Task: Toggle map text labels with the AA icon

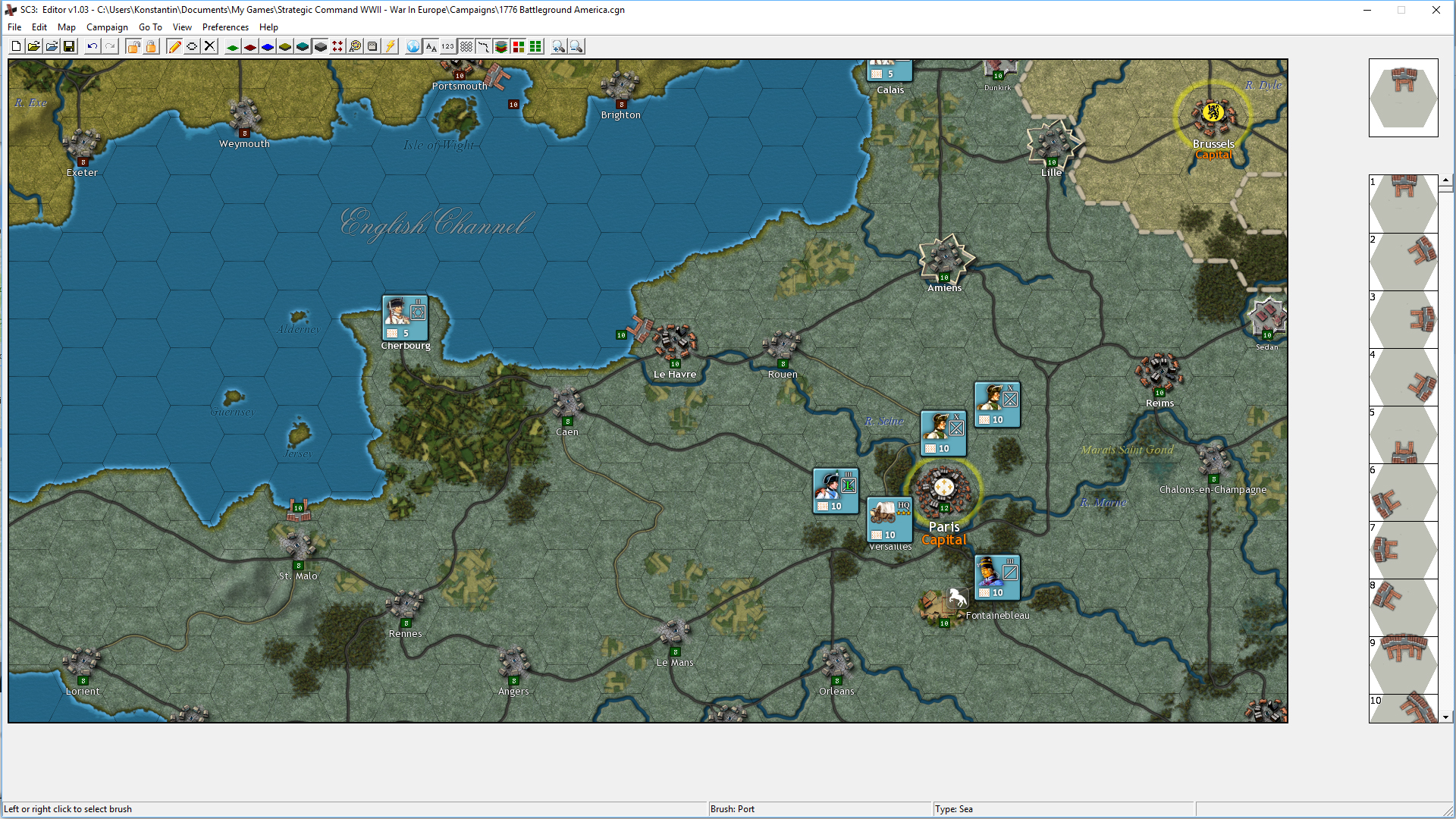Action: tap(431, 47)
